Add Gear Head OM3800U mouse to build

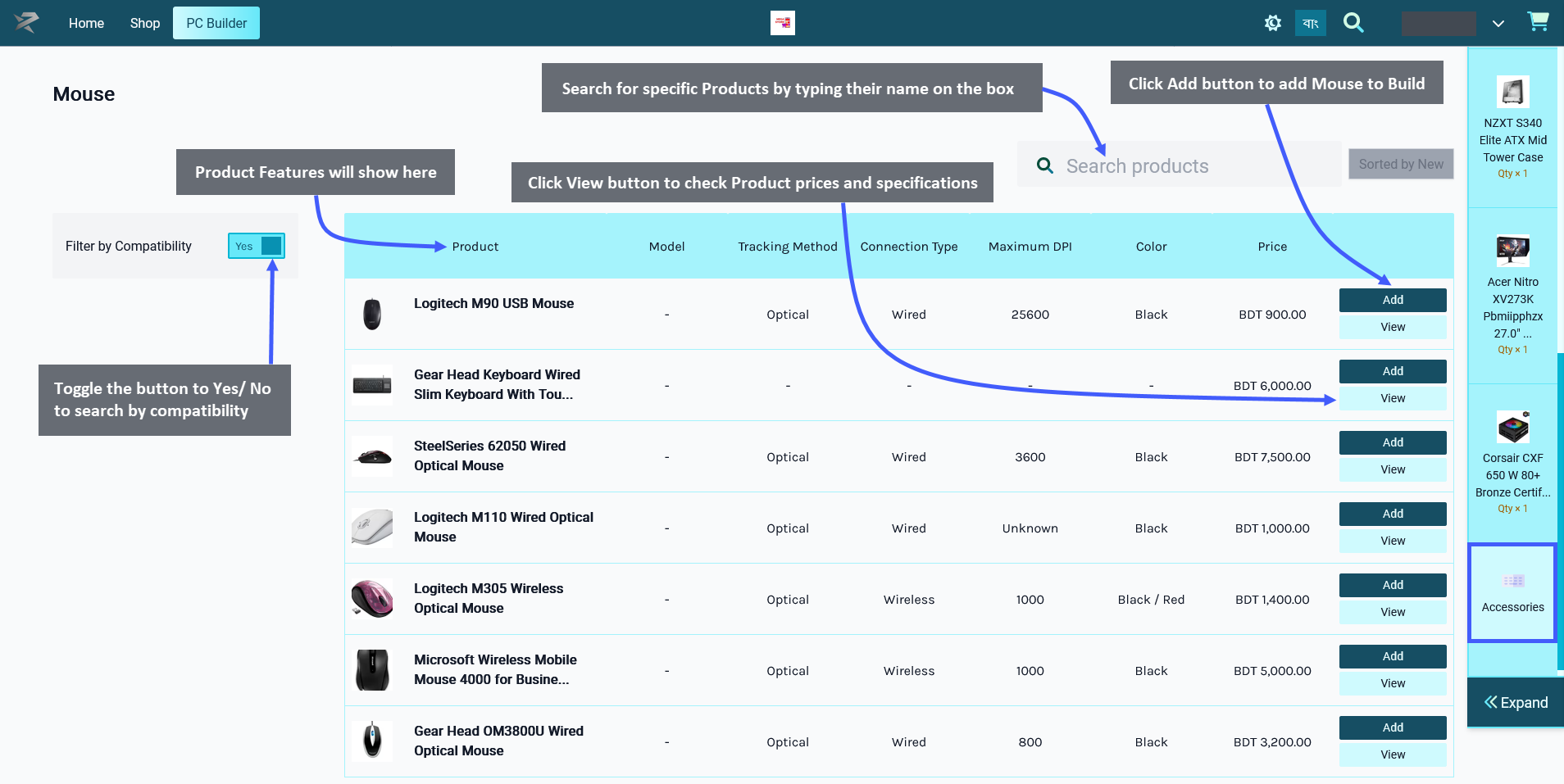point(1393,727)
